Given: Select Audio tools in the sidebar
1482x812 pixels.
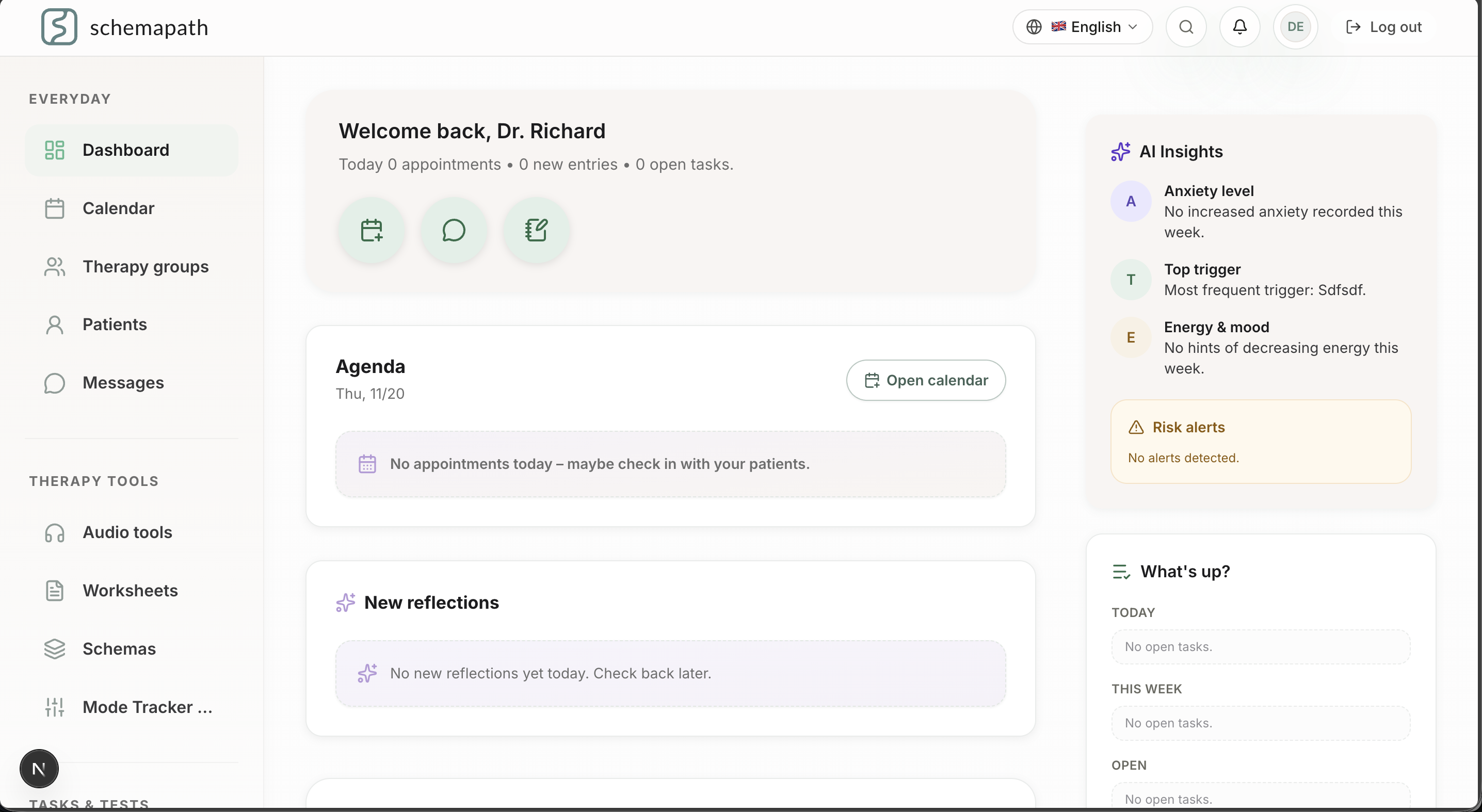Looking at the screenshot, I should tap(128, 532).
